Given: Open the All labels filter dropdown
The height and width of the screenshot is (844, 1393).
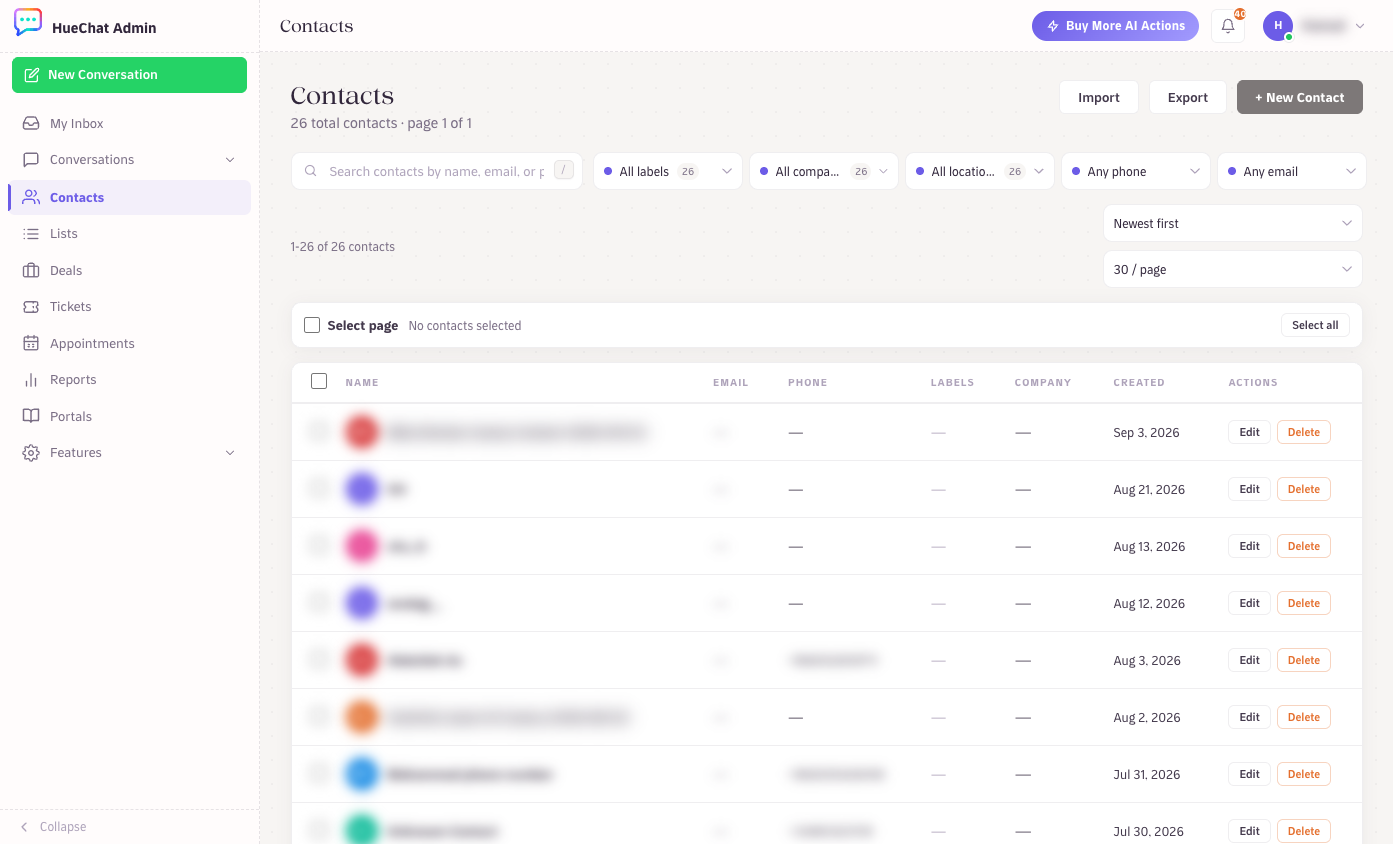Looking at the screenshot, I should click(x=668, y=171).
